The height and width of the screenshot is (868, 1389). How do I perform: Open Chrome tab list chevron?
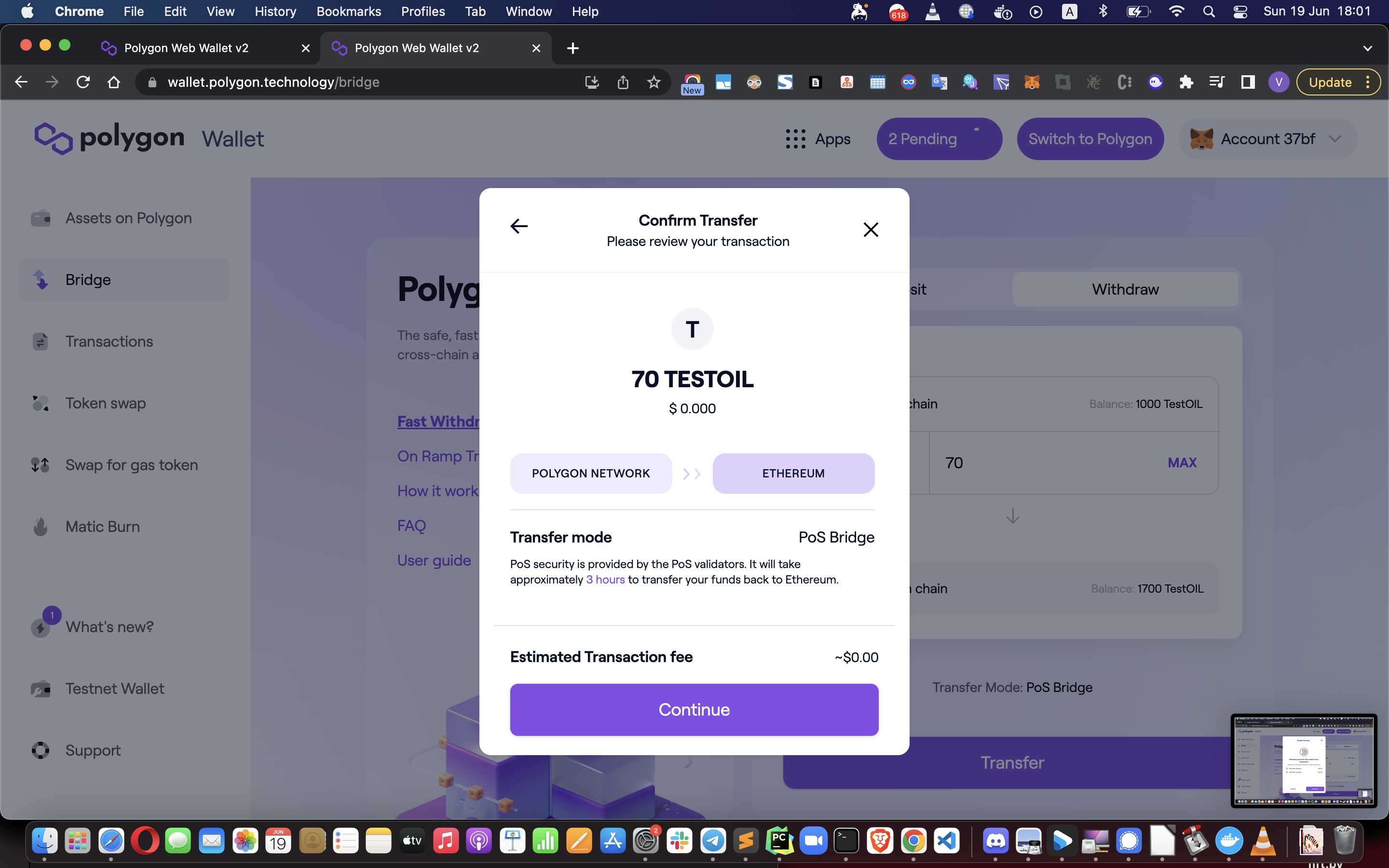coord(1367,48)
